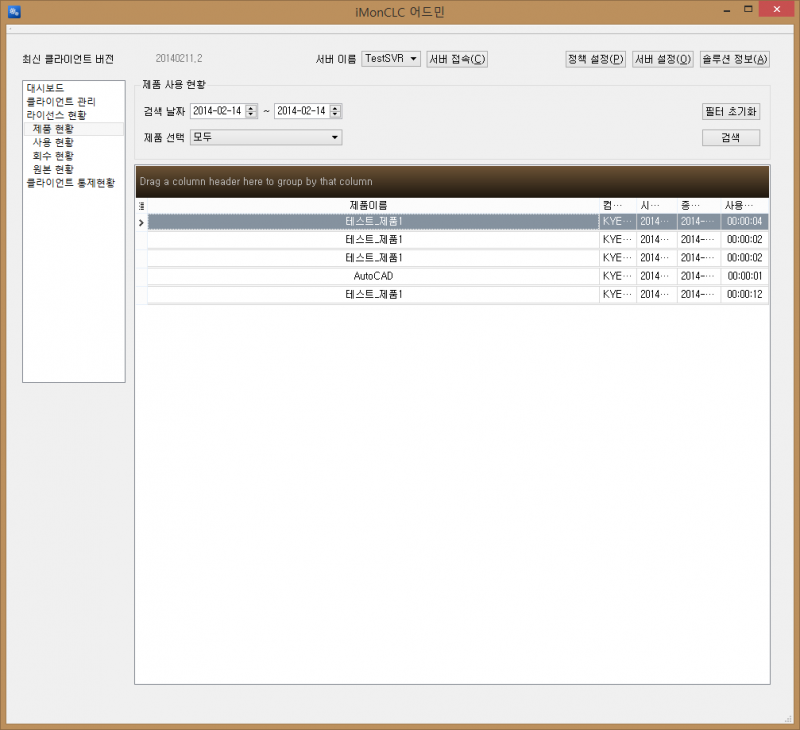
Task: Click the 서버 접속(C) button
Action: [x=457, y=59]
